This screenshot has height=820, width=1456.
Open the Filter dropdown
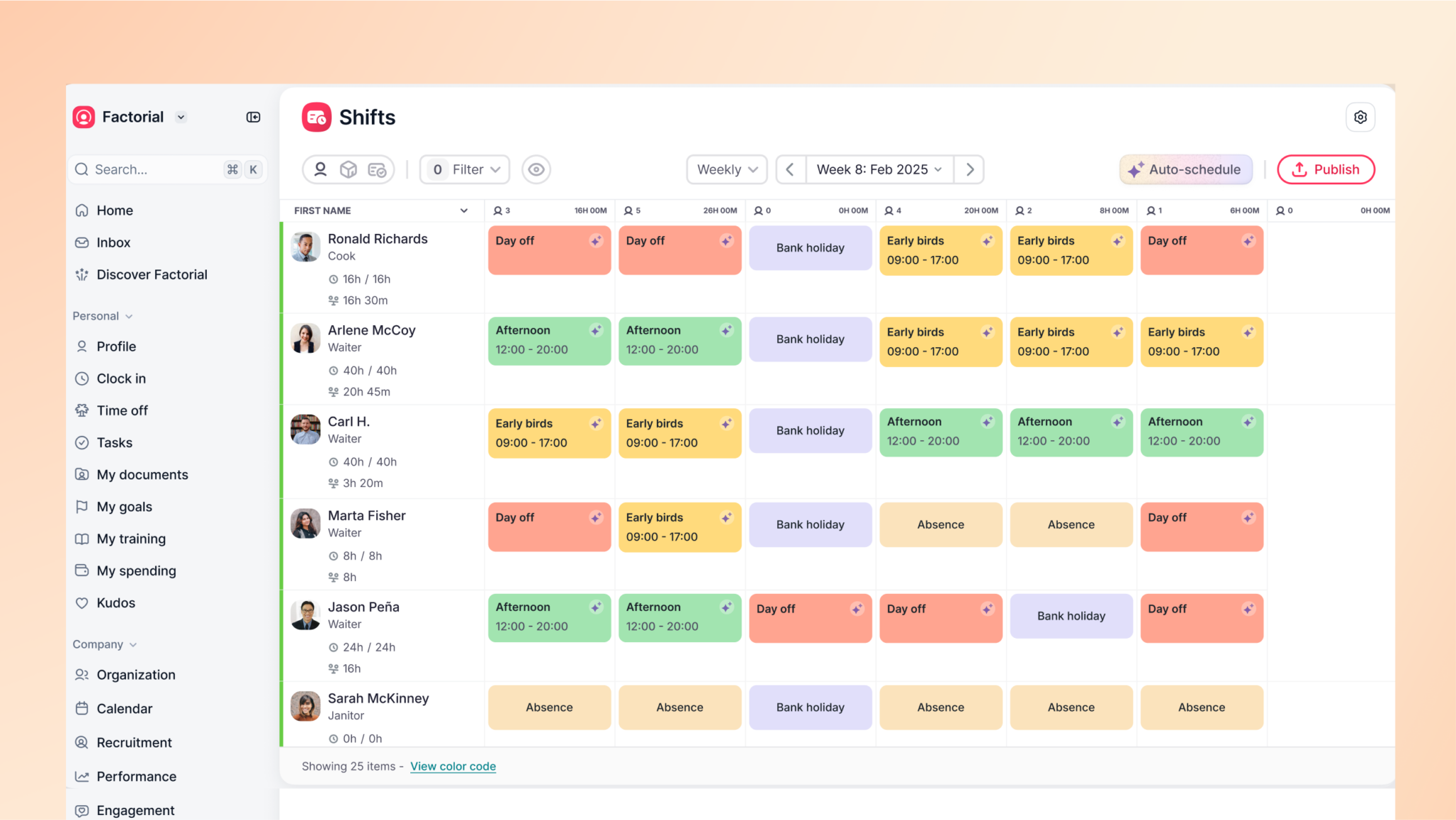[464, 169]
